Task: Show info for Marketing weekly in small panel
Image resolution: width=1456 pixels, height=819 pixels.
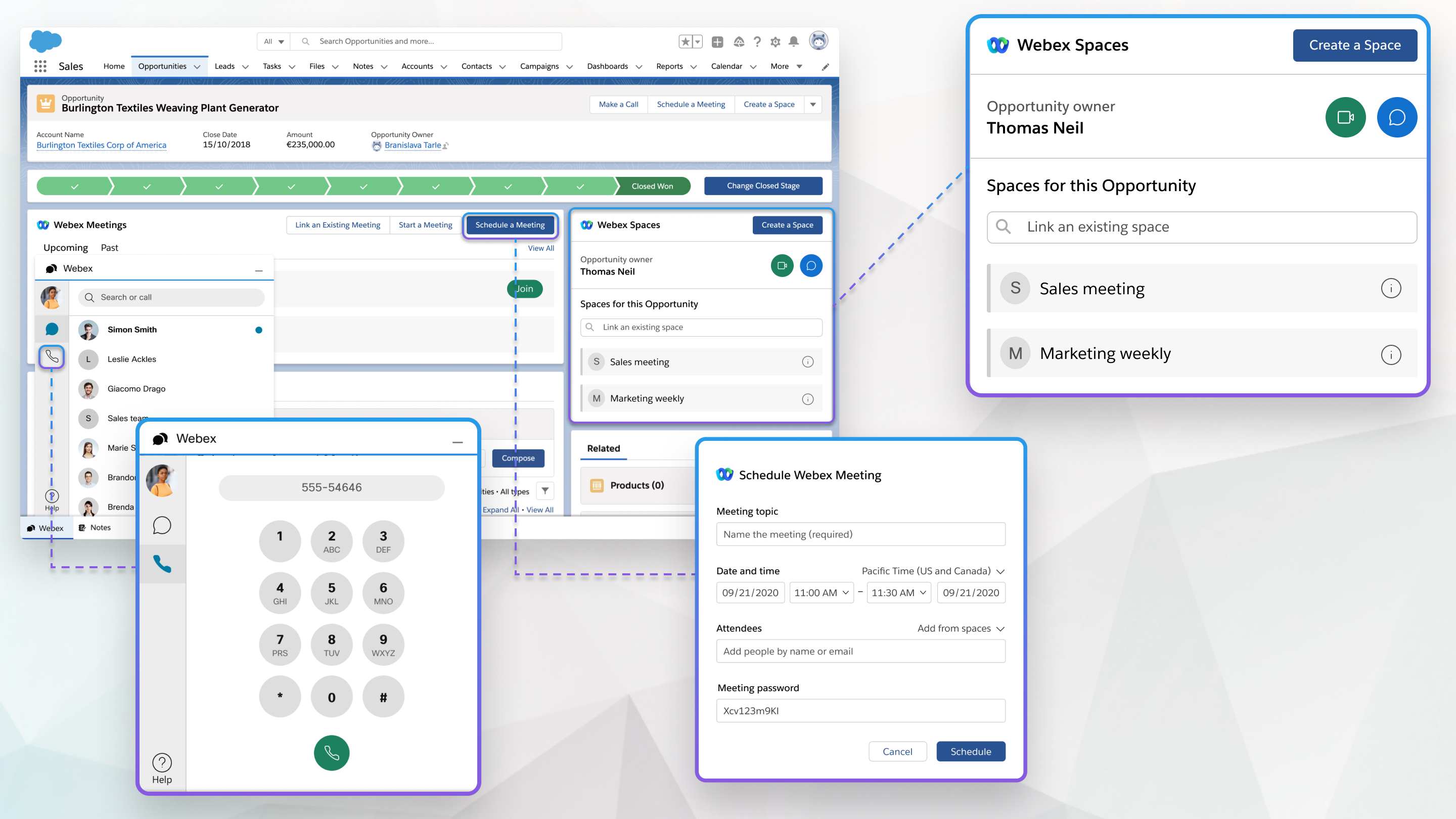Action: pyautogui.click(x=808, y=399)
